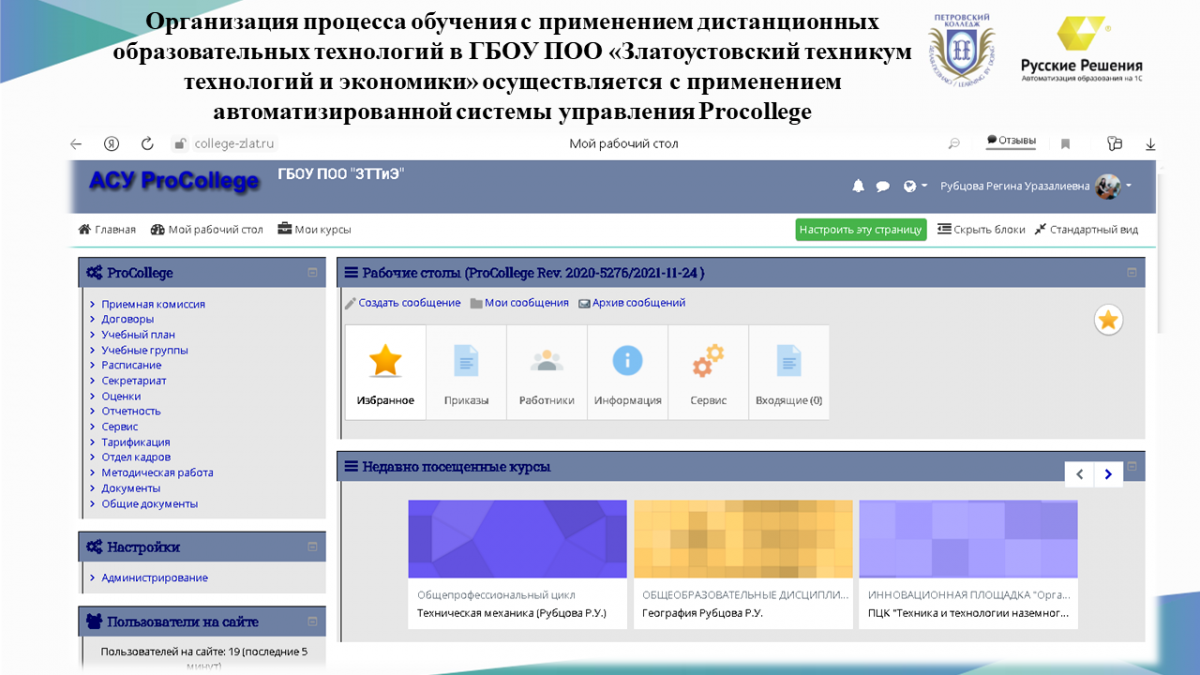Collapse ProCollege block
The image size is (1200, 675).
(312, 272)
